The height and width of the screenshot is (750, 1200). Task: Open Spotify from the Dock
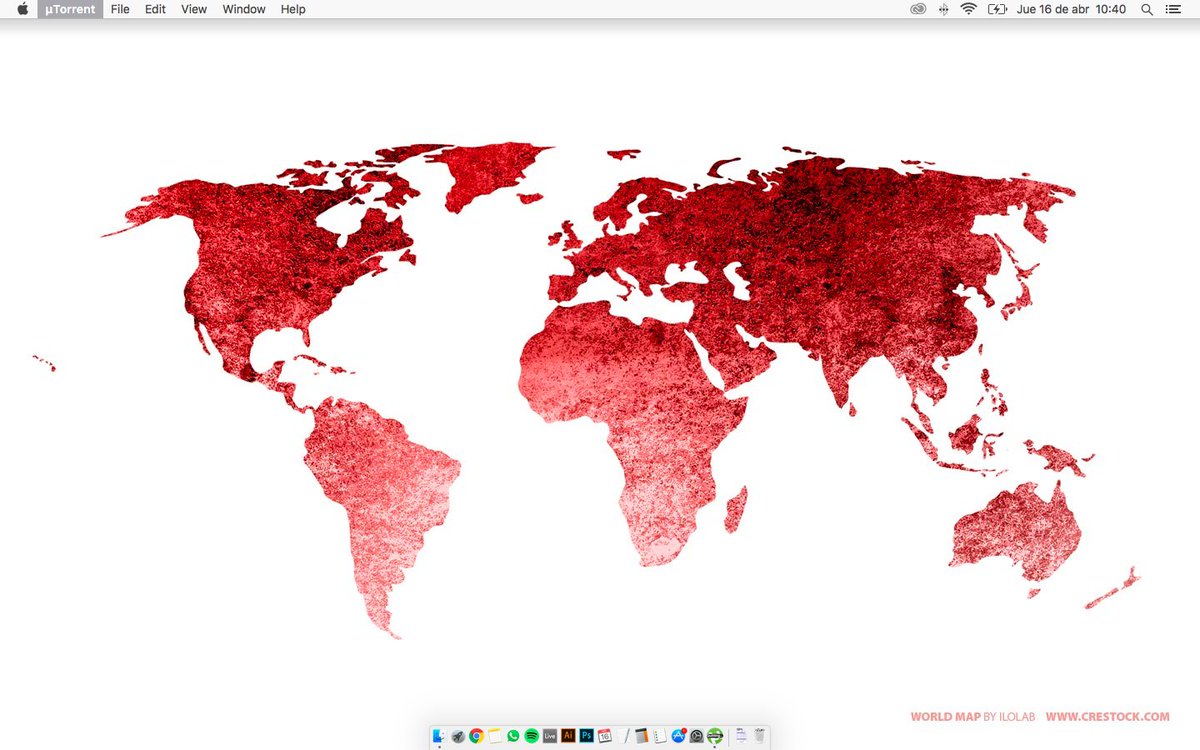(531, 736)
